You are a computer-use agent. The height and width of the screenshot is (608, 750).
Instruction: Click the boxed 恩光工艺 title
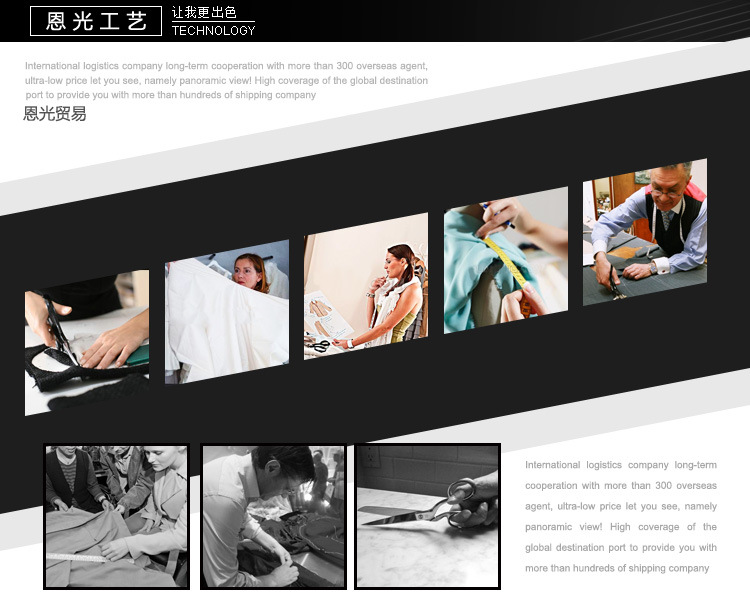click(x=96, y=20)
